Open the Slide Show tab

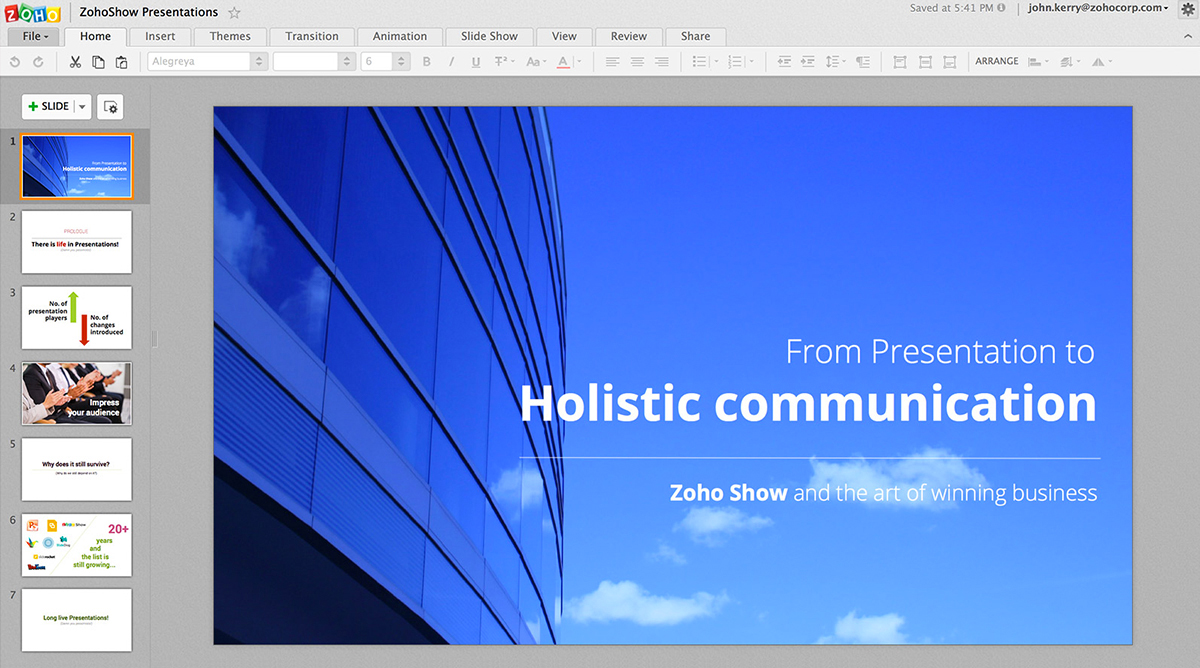coord(490,37)
